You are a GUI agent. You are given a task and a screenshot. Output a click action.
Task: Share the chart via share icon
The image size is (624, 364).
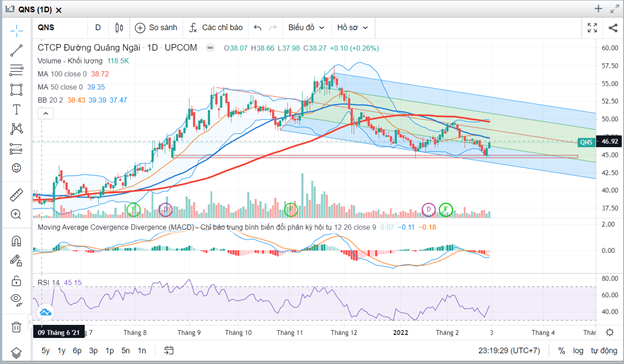tap(612, 27)
